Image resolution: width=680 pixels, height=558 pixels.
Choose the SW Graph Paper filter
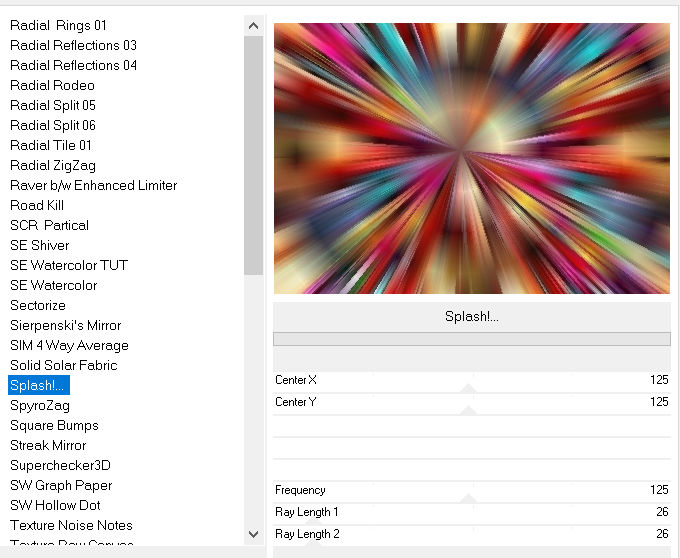coord(61,485)
